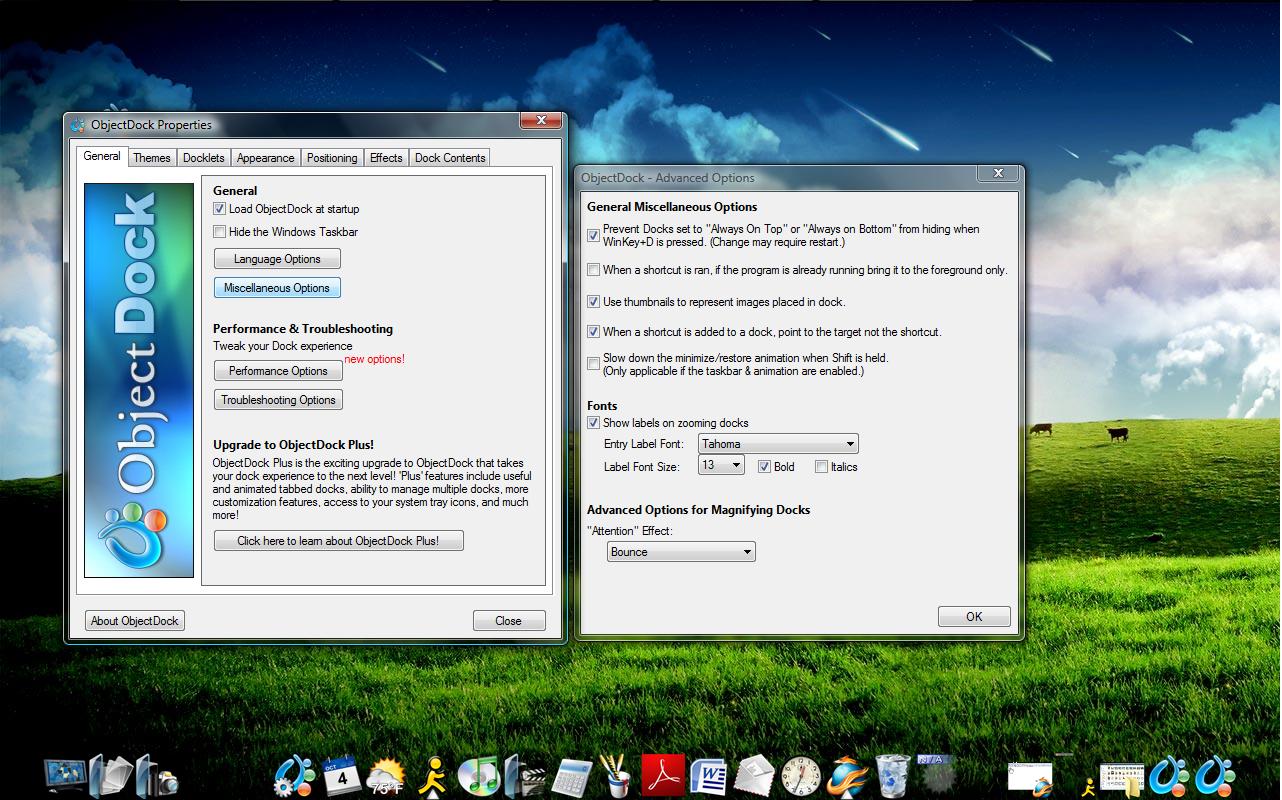Open the Dock Contents tab
This screenshot has height=800, width=1282.
pyautogui.click(x=450, y=158)
